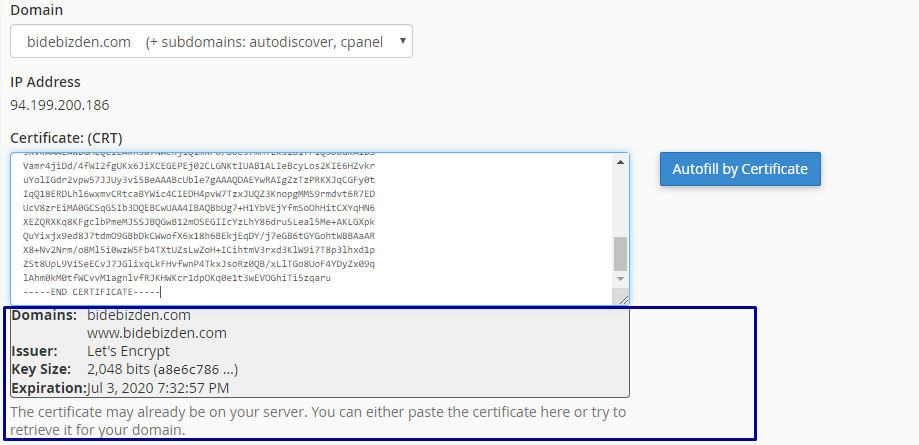Click www.bidebizden.com in certificate details

coord(157,334)
